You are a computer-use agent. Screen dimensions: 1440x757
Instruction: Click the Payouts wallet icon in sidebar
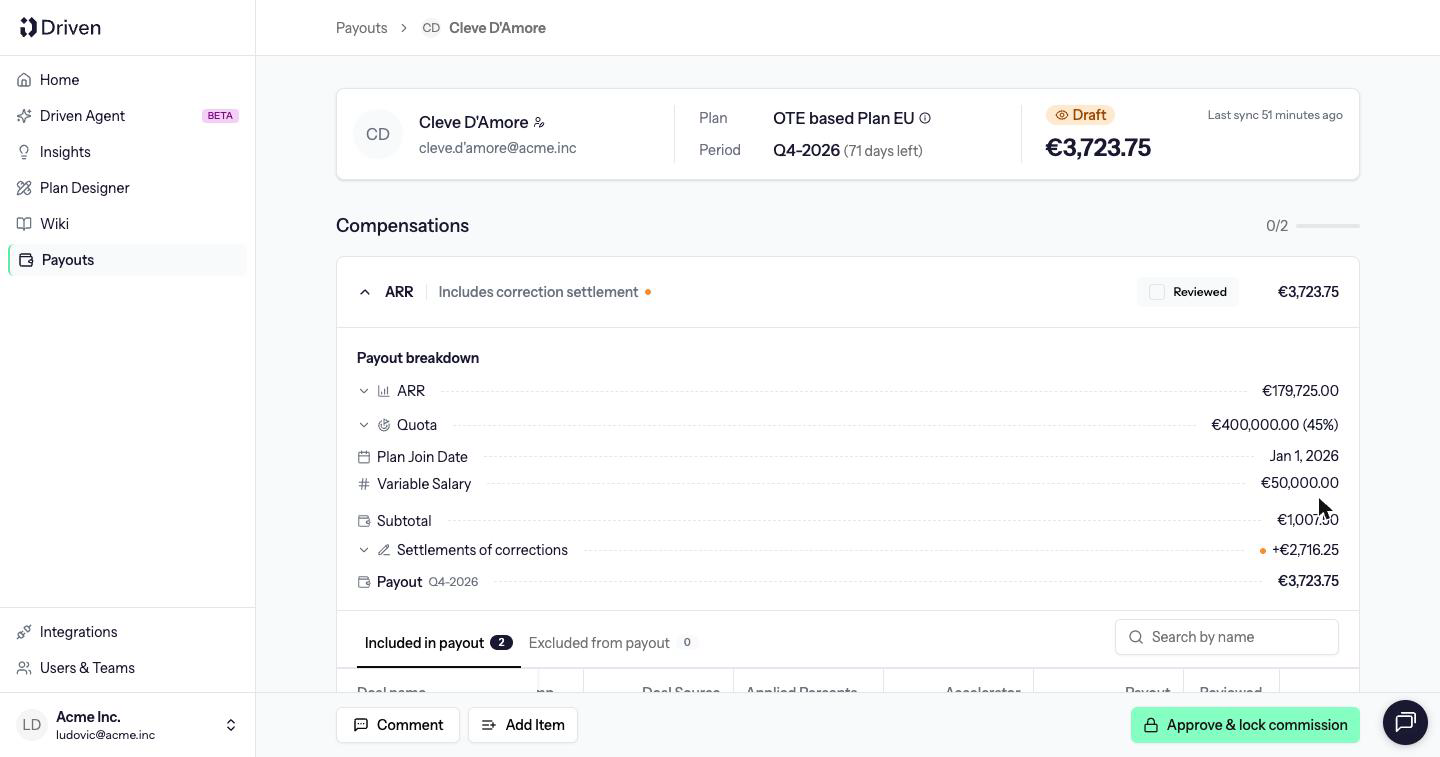26,260
